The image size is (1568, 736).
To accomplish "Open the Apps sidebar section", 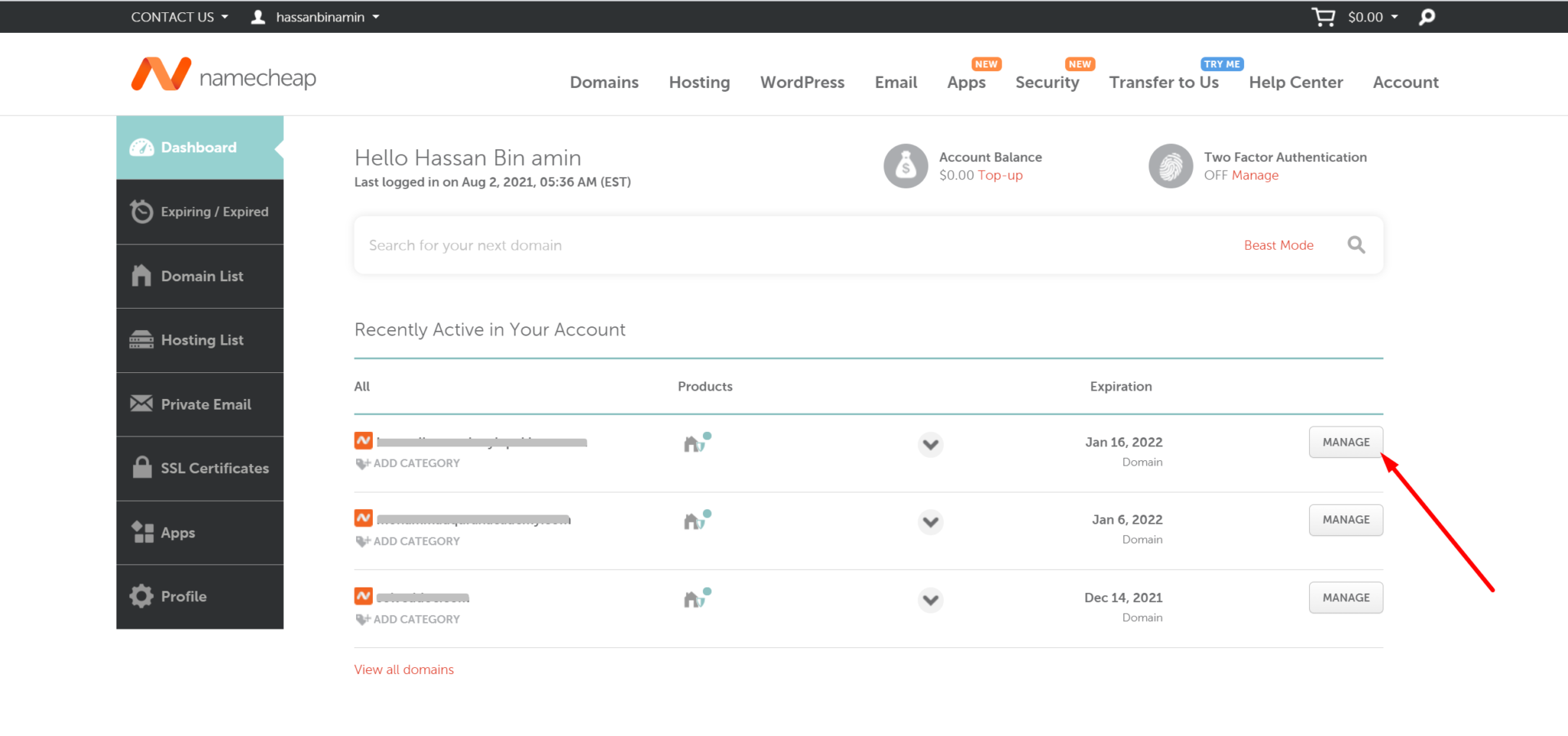I will pos(199,532).
